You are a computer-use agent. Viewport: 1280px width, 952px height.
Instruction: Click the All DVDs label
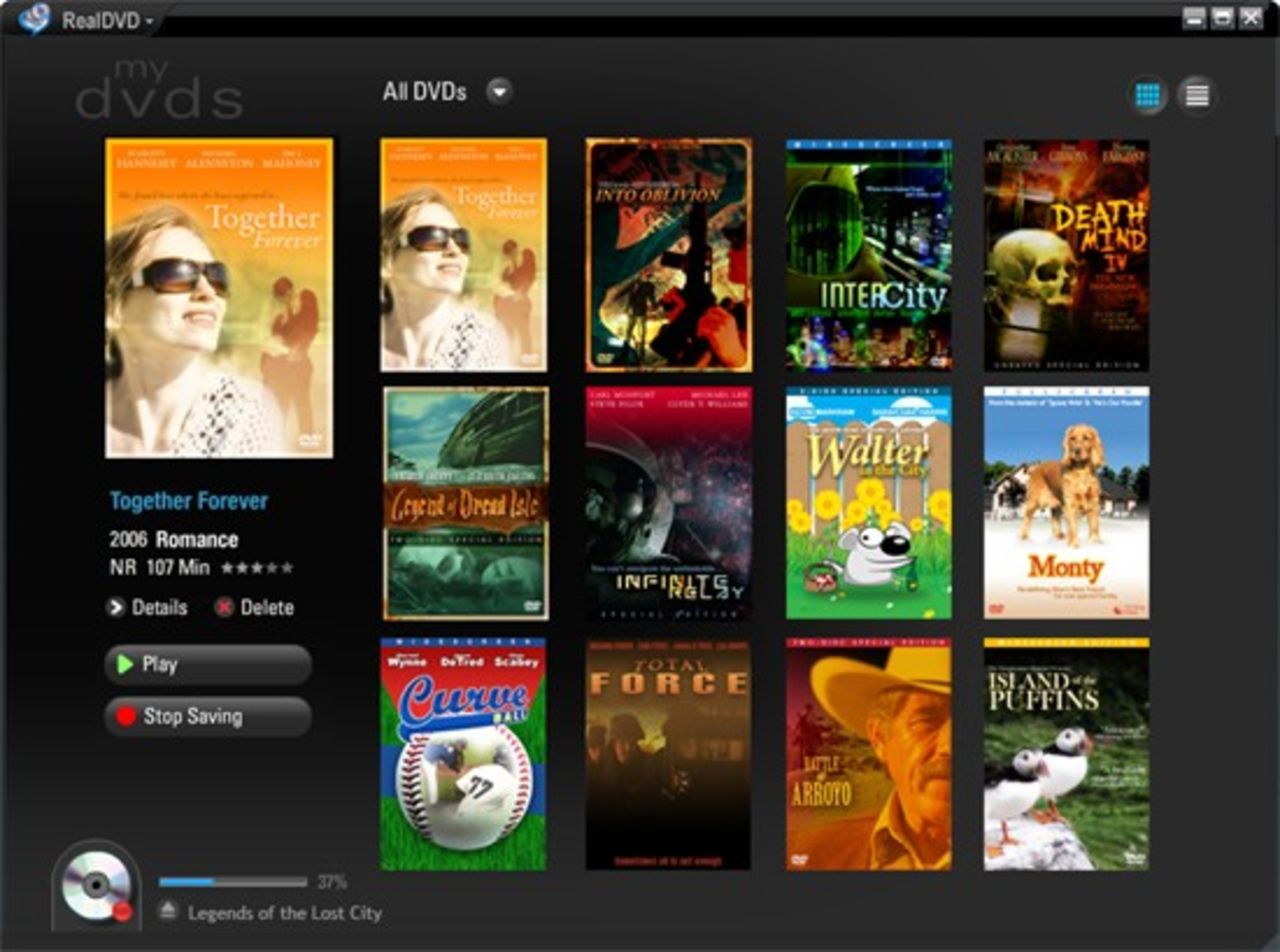(x=424, y=92)
